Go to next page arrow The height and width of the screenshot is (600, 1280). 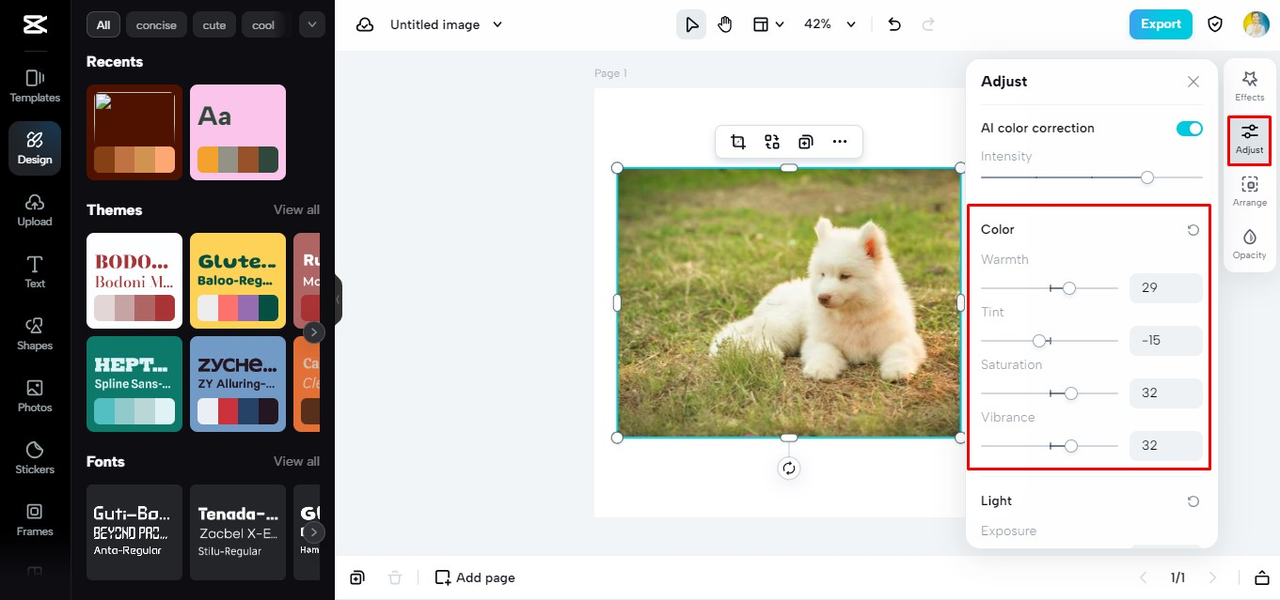click(x=1213, y=578)
